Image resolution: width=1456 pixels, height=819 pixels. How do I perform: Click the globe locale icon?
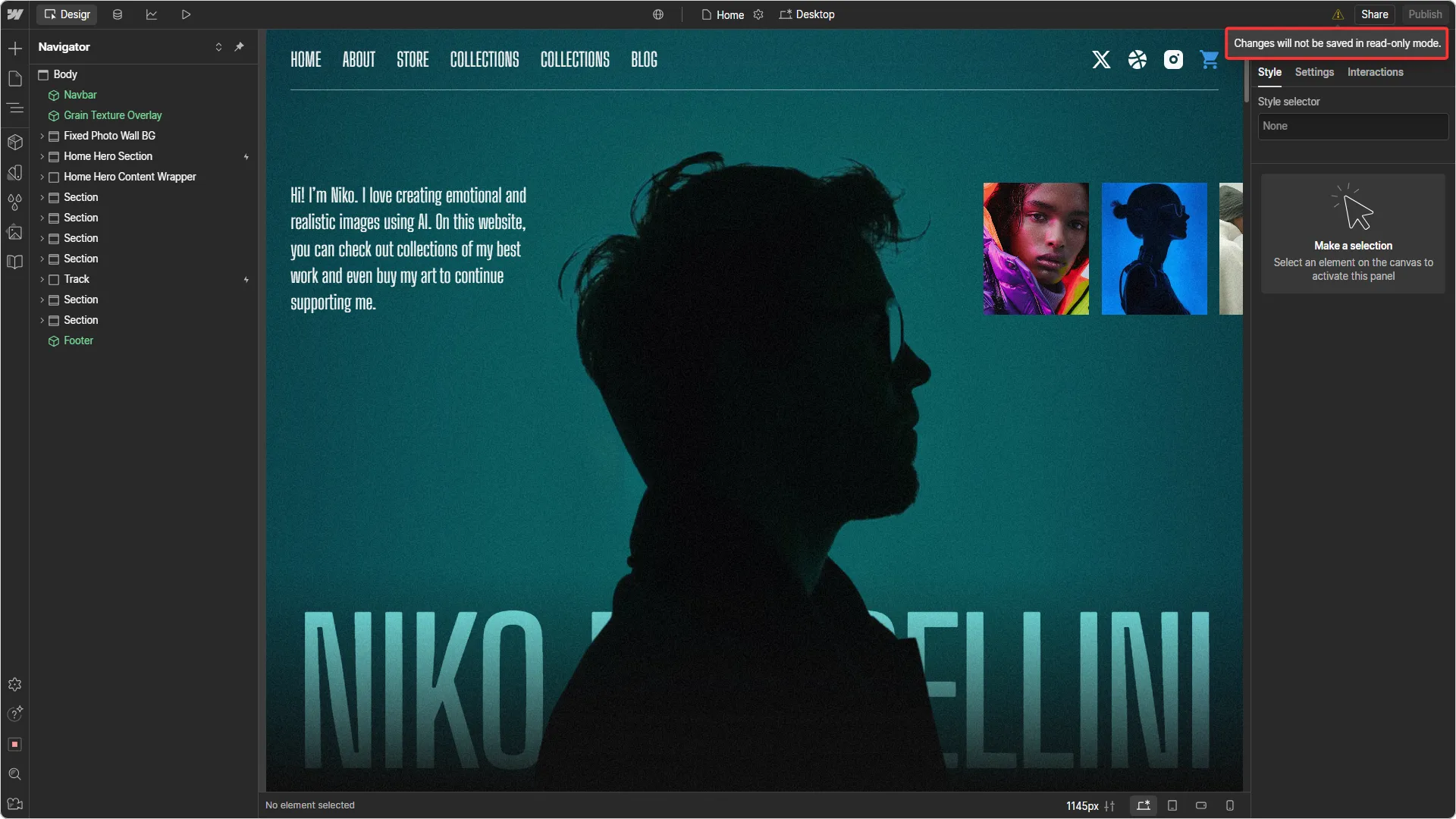[658, 14]
